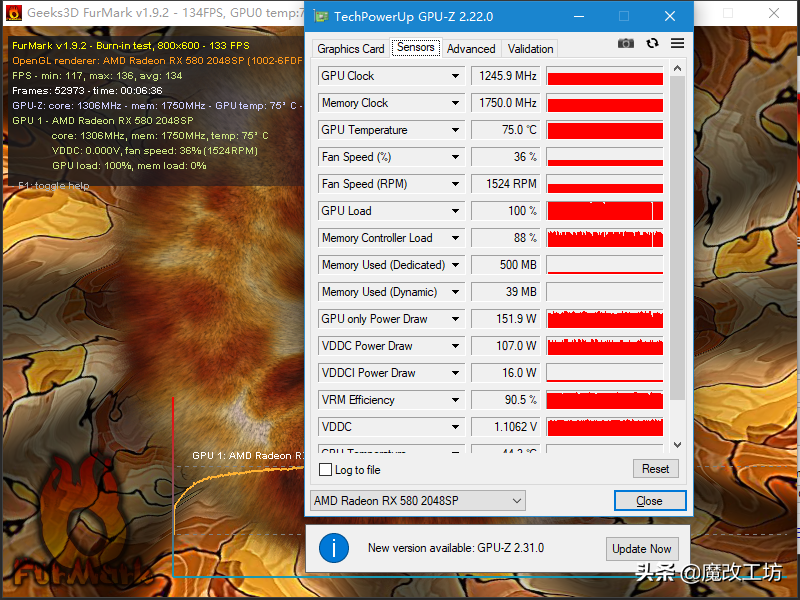The width and height of the screenshot is (800, 600).
Task: Click the 88 % Memory Controller Load value
Action: (x=505, y=238)
